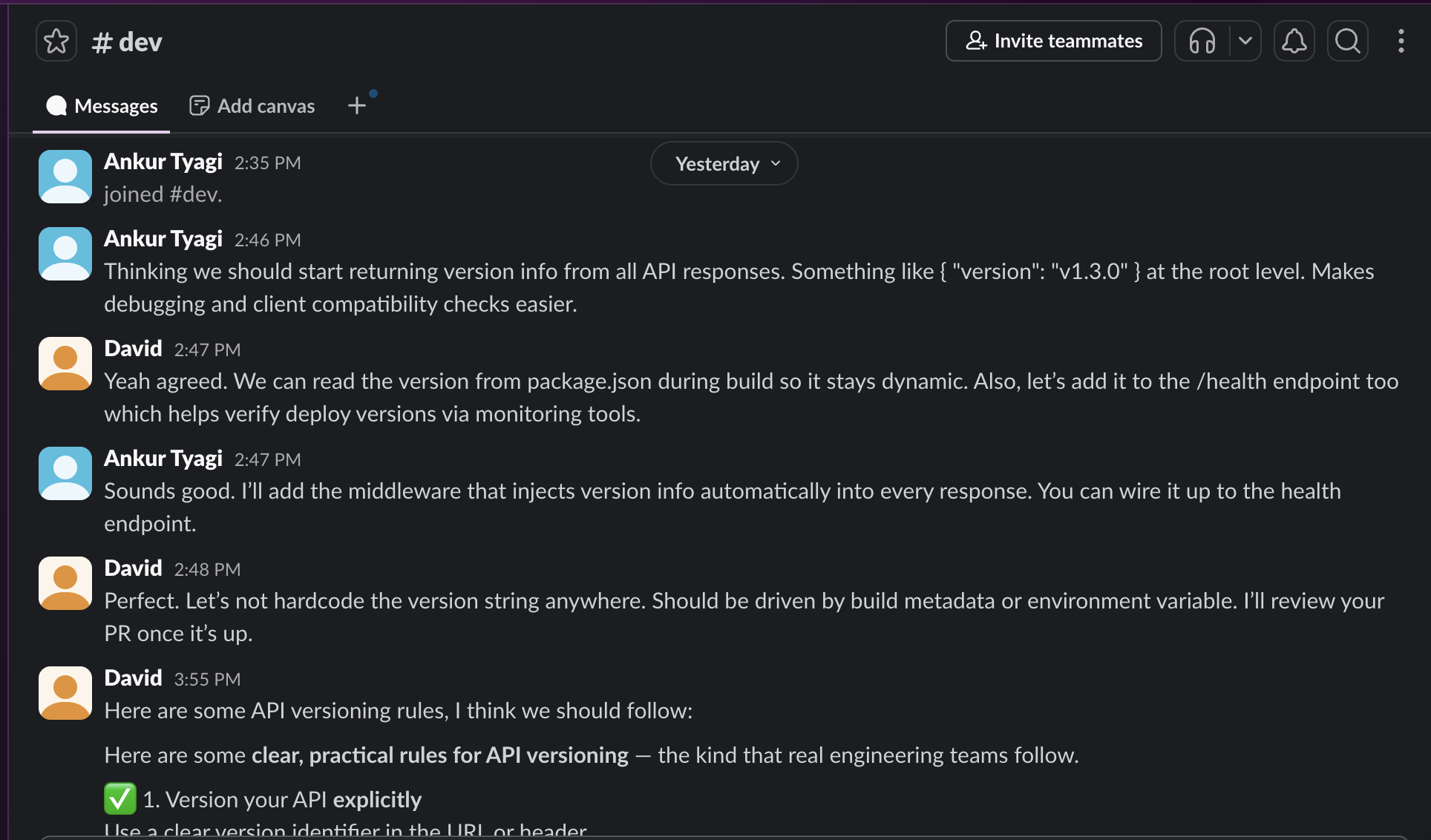Switch to the Messages tab
The image size is (1431, 840).
click(102, 106)
